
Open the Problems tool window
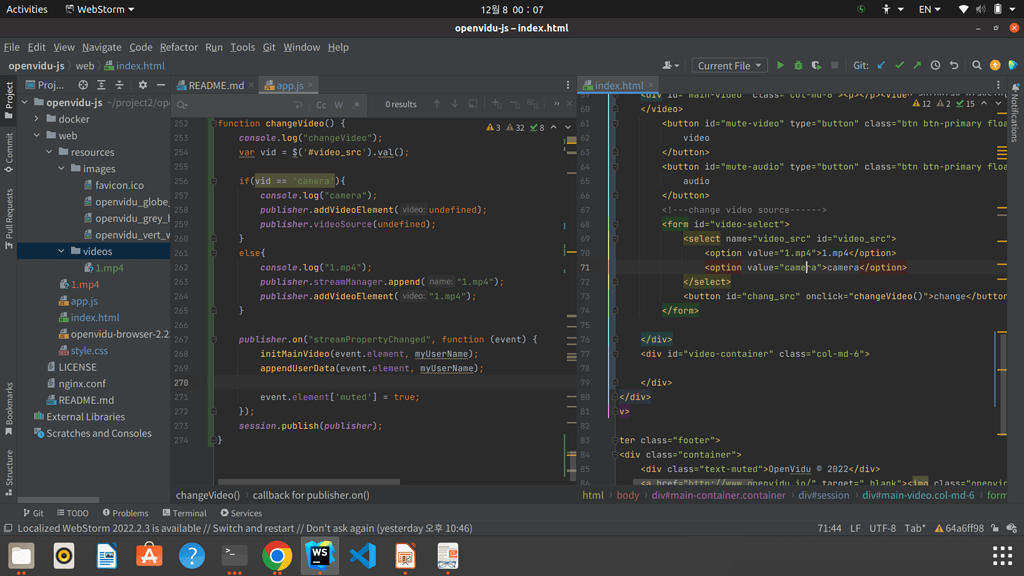pos(125,513)
